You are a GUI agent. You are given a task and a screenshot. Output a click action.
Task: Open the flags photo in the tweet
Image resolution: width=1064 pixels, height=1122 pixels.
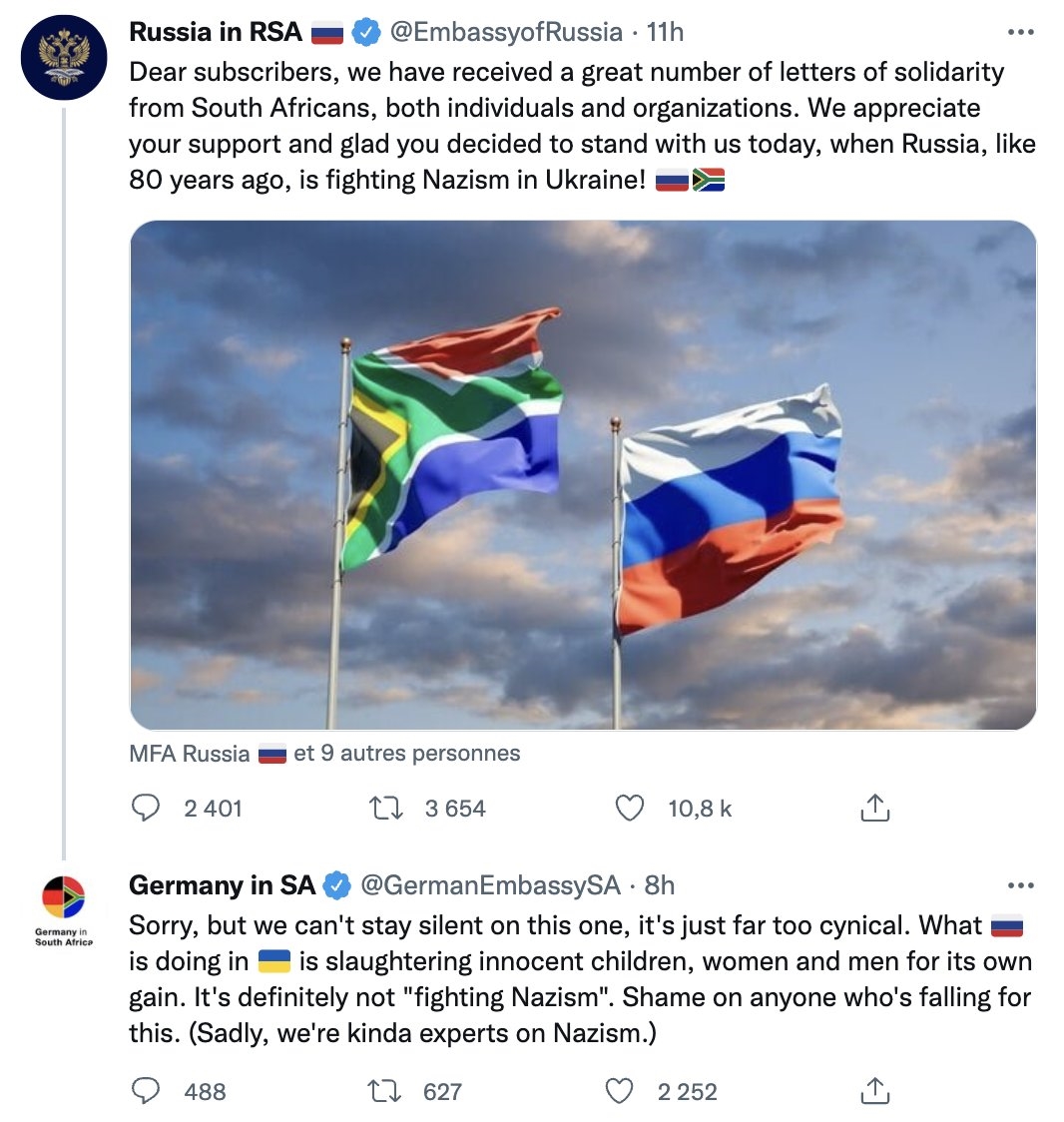tap(583, 474)
